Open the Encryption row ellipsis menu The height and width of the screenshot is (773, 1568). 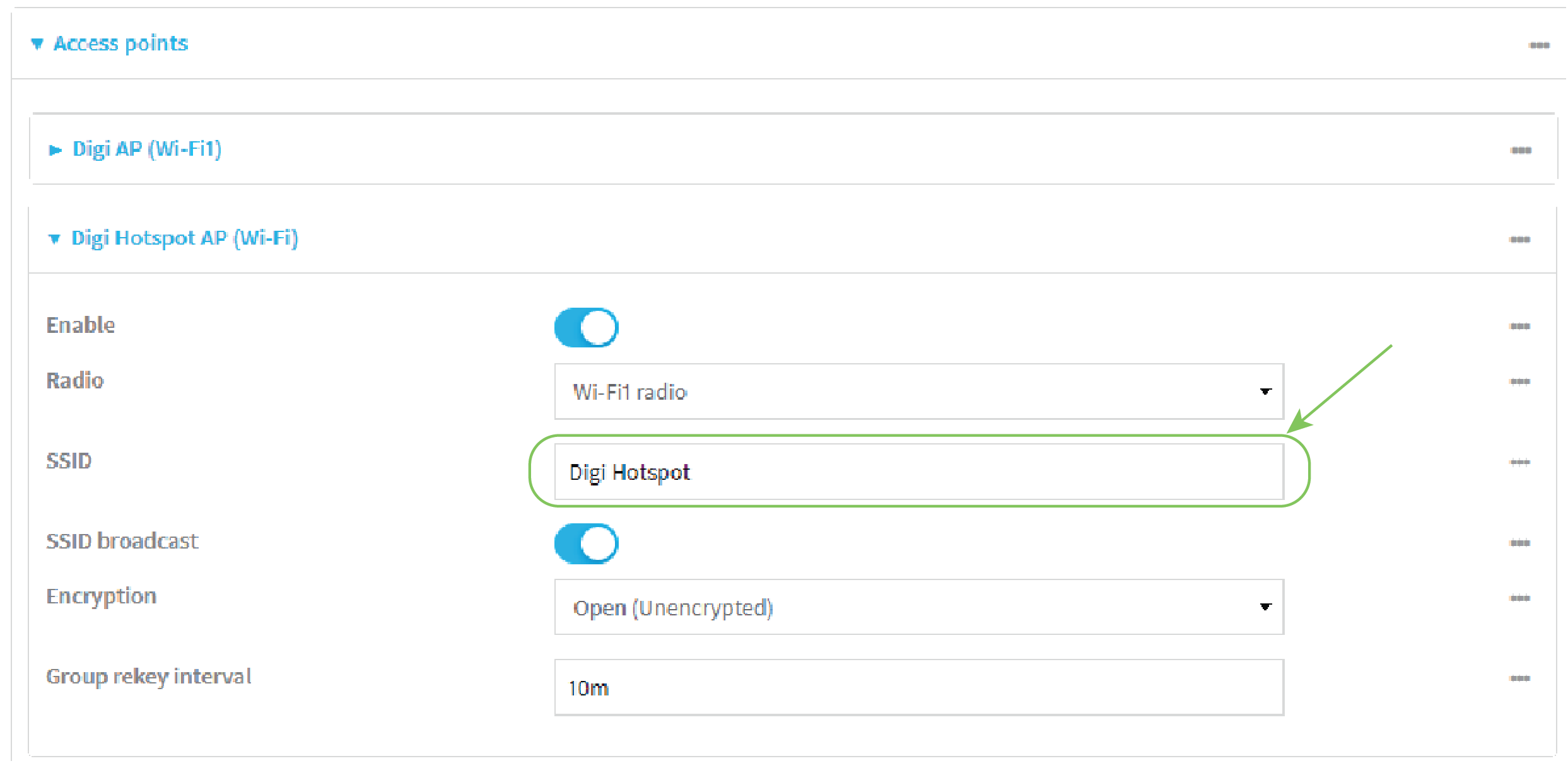pos(1520,598)
